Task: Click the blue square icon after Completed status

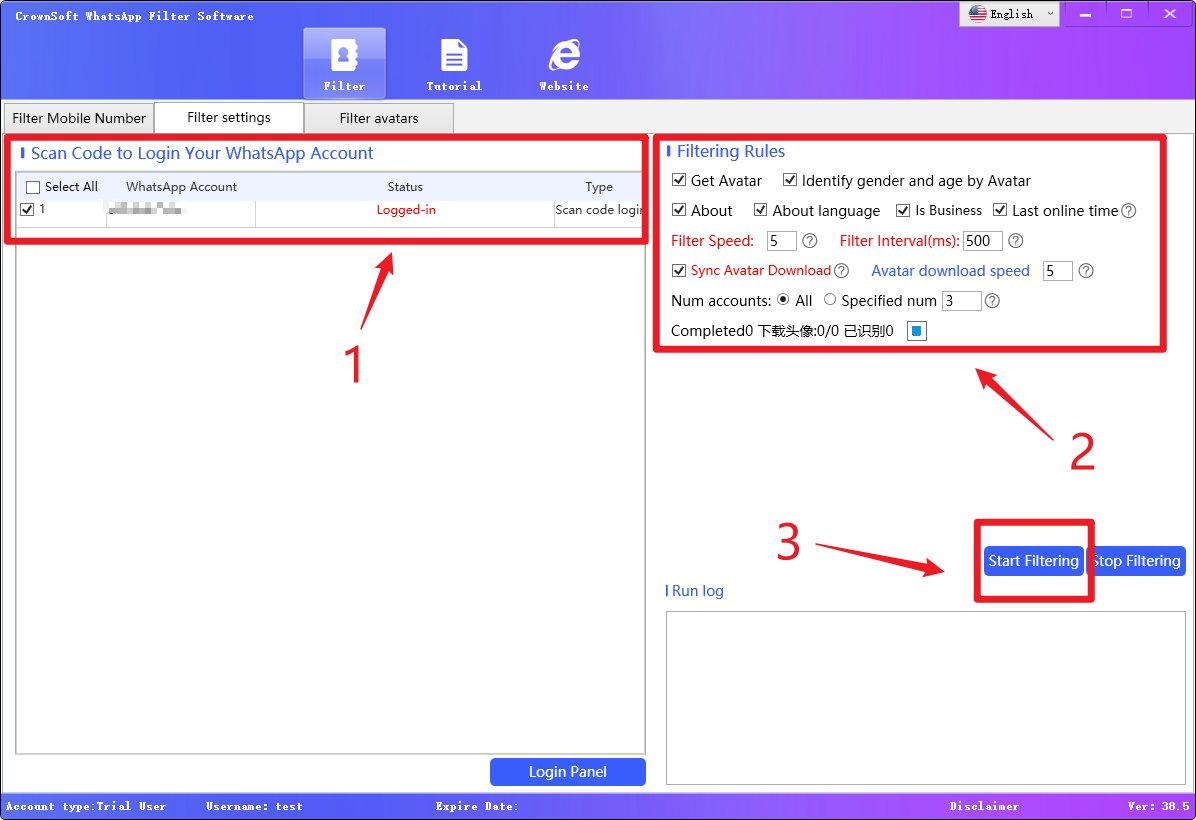Action: point(917,331)
